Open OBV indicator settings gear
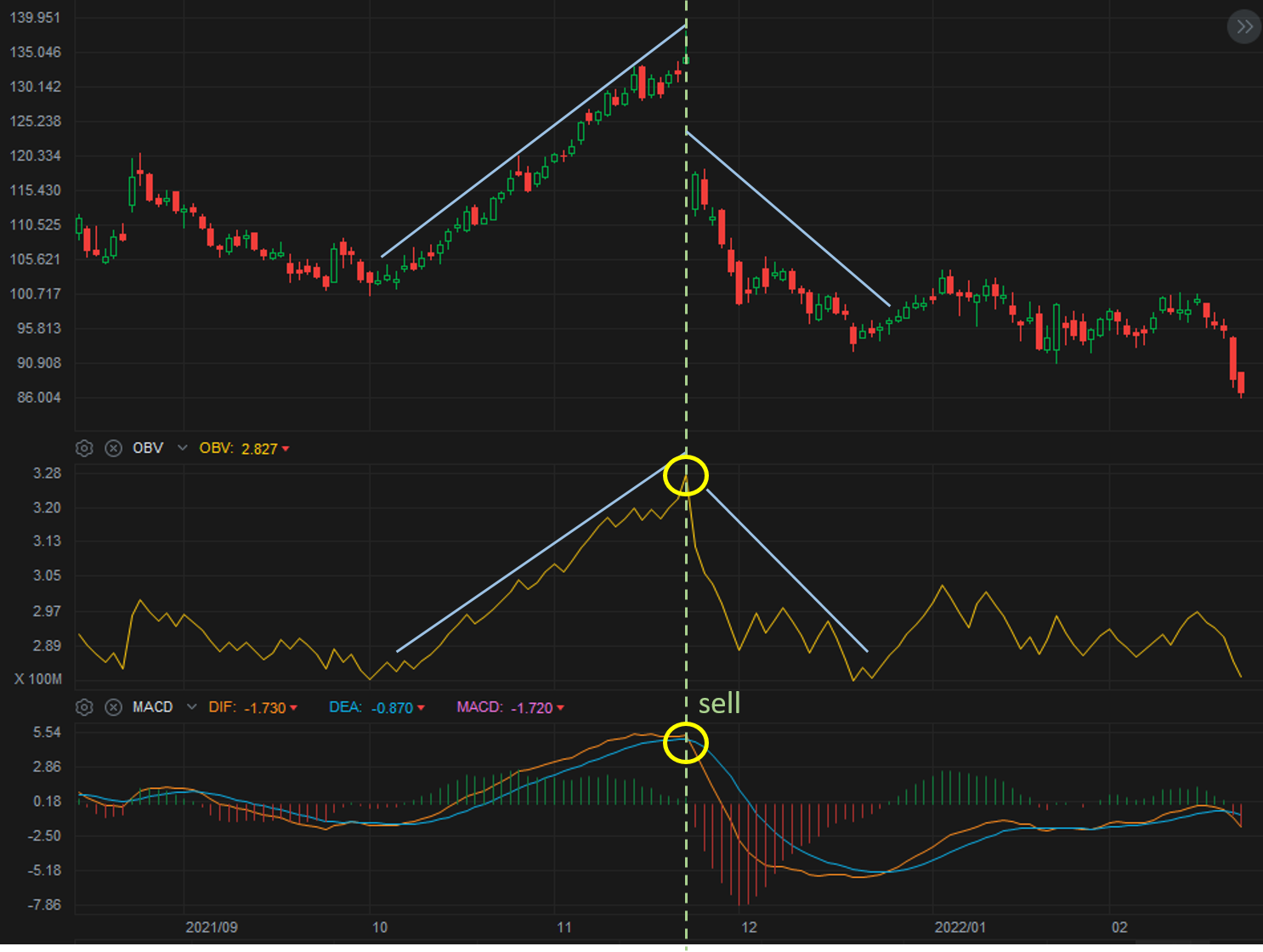 [x=84, y=448]
